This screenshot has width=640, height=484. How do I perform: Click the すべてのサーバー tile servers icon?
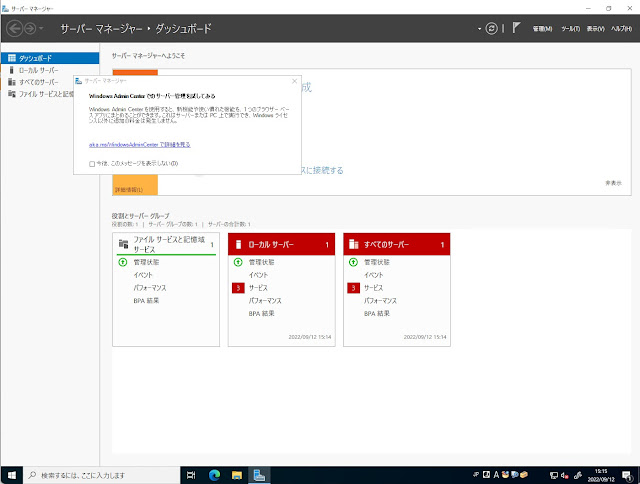tap(353, 244)
